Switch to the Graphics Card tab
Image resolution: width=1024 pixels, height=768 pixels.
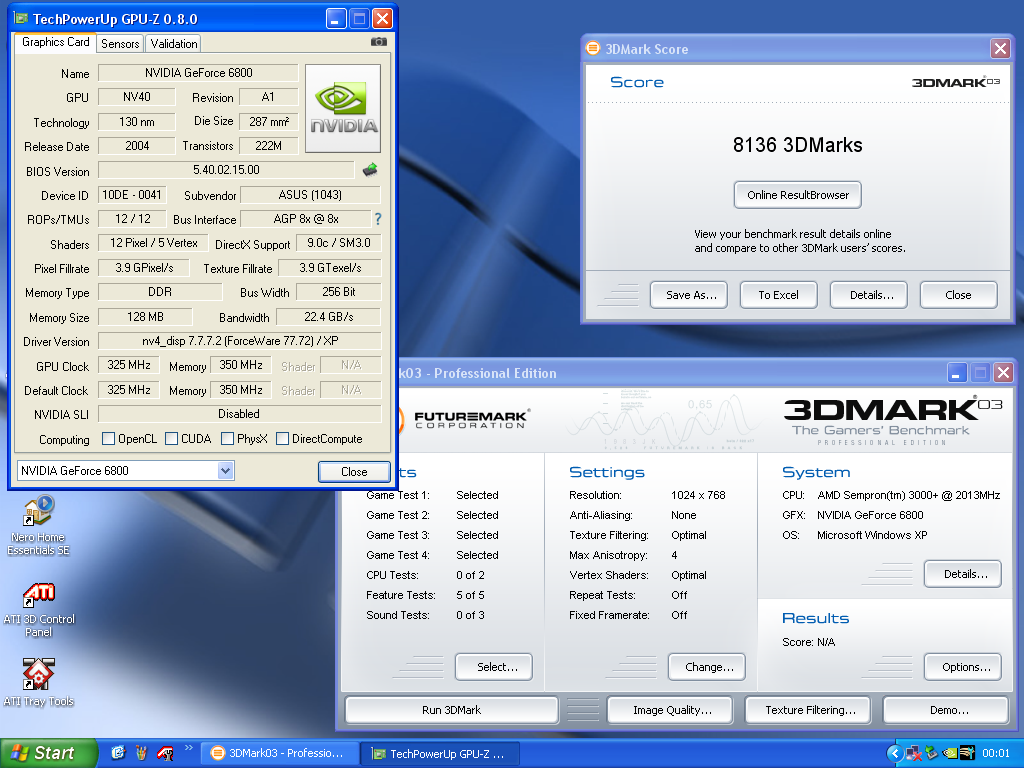tap(56, 42)
